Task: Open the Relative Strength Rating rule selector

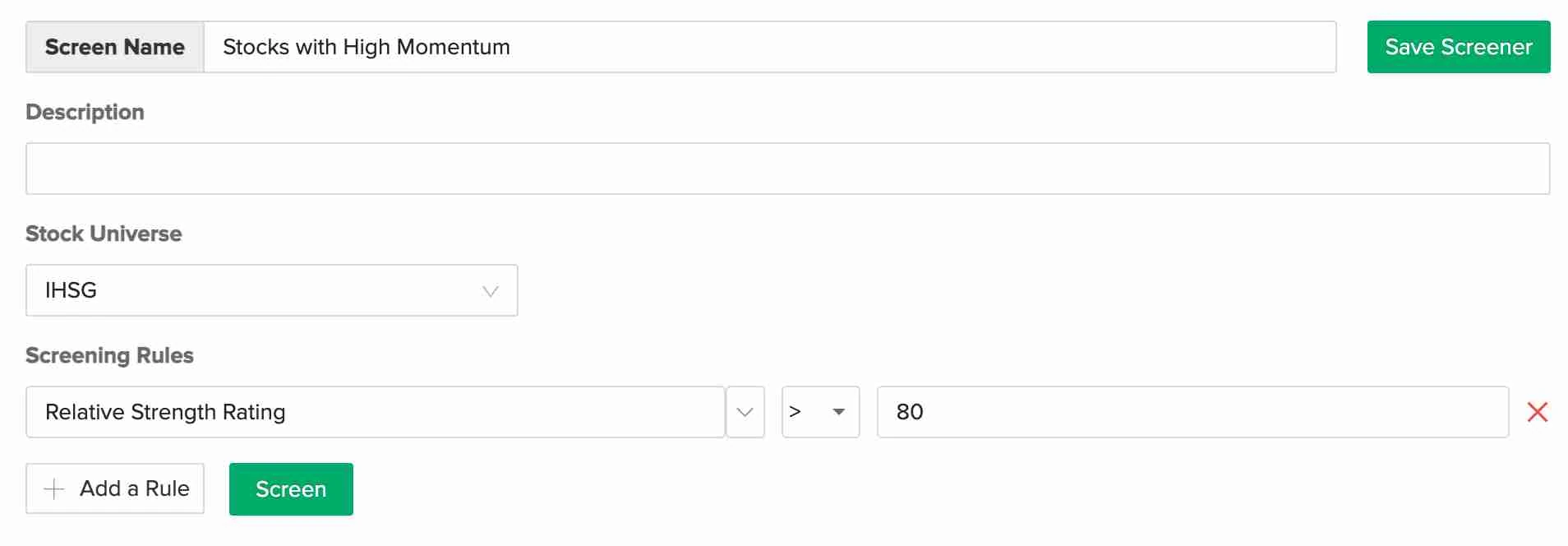Action: tap(375, 412)
